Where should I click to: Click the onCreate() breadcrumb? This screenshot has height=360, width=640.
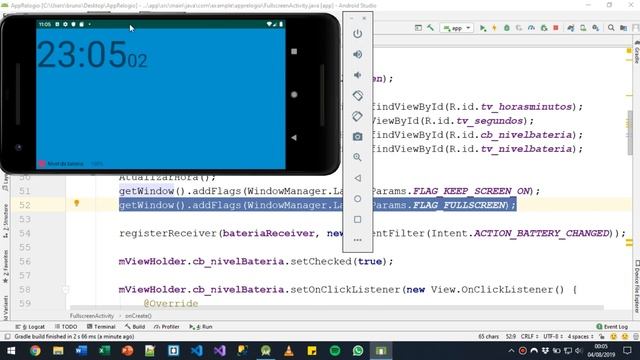[138, 316]
